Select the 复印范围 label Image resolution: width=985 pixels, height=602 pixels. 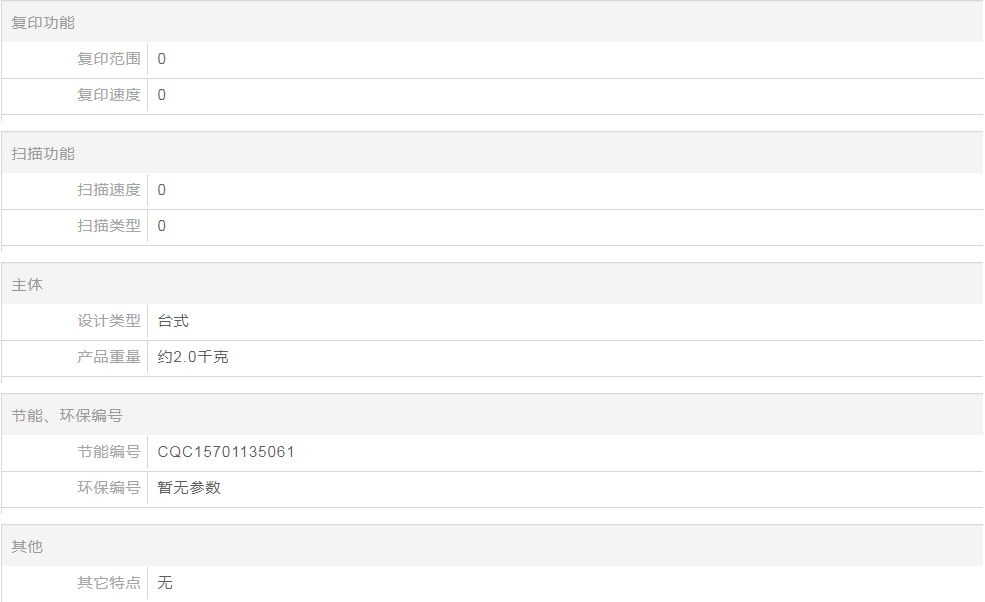[109, 59]
